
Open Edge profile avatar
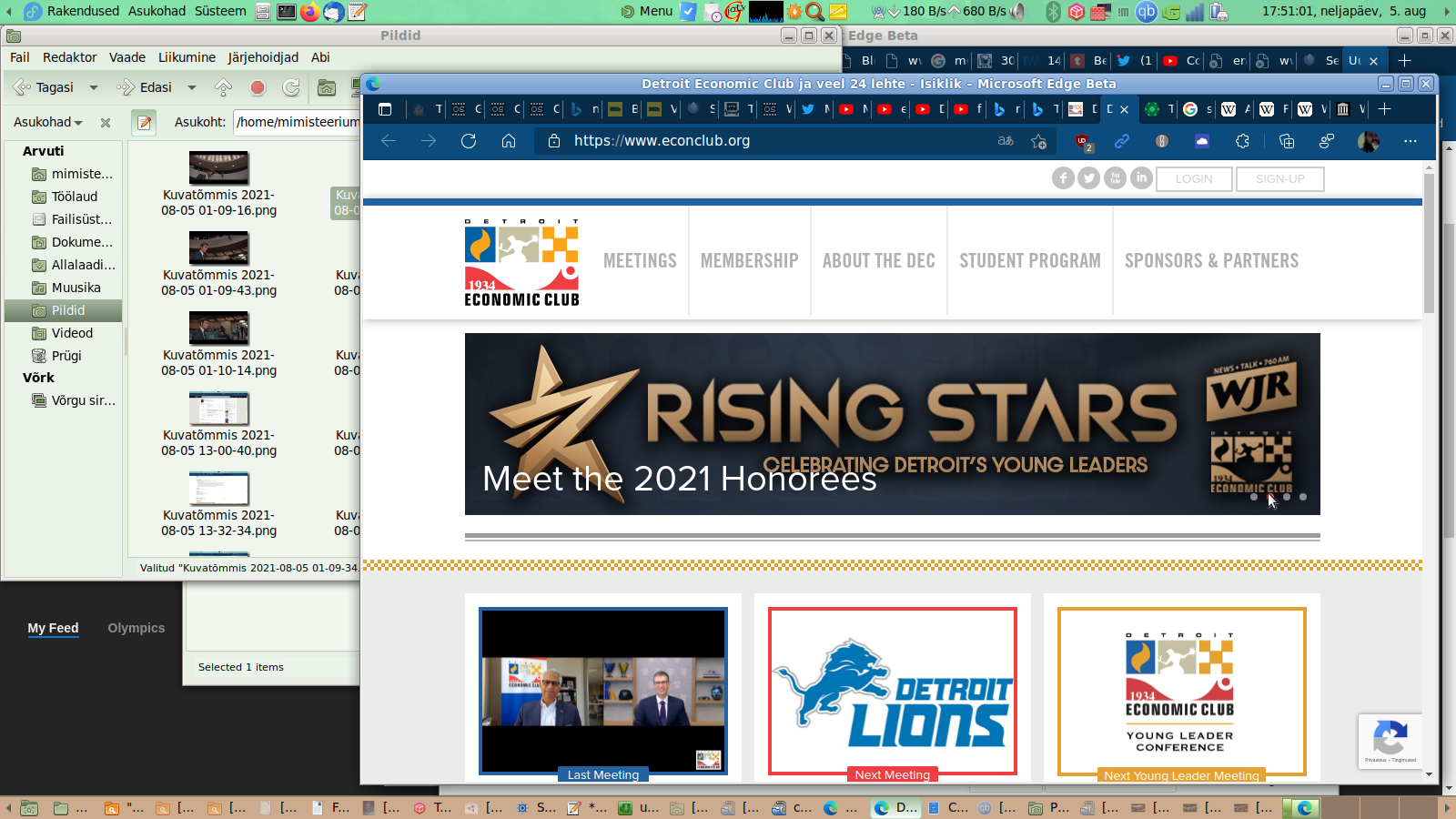point(1368,141)
